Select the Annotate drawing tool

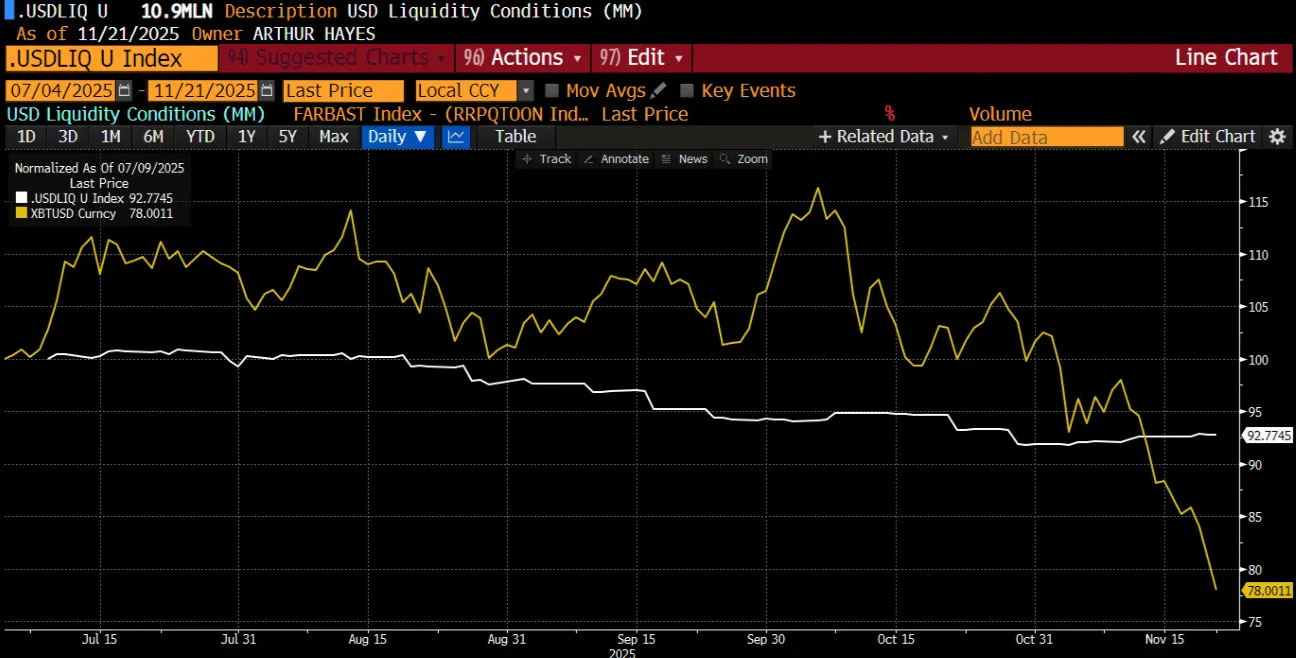(x=616, y=159)
